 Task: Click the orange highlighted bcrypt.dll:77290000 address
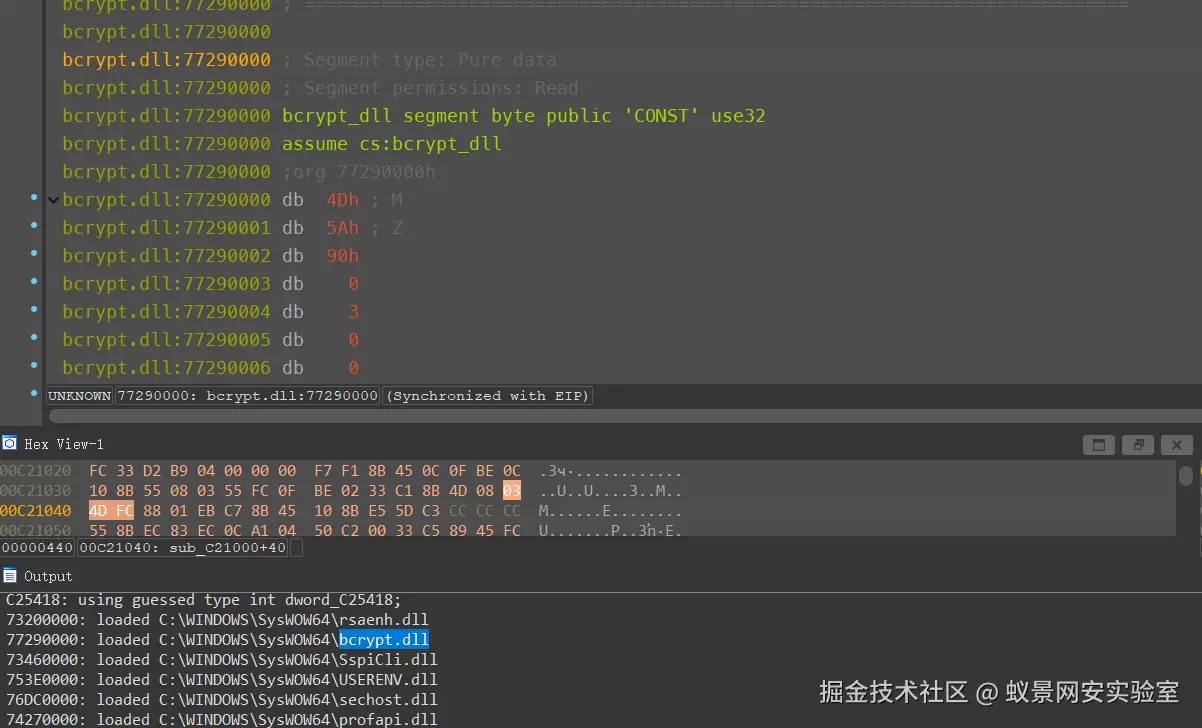click(x=166, y=60)
